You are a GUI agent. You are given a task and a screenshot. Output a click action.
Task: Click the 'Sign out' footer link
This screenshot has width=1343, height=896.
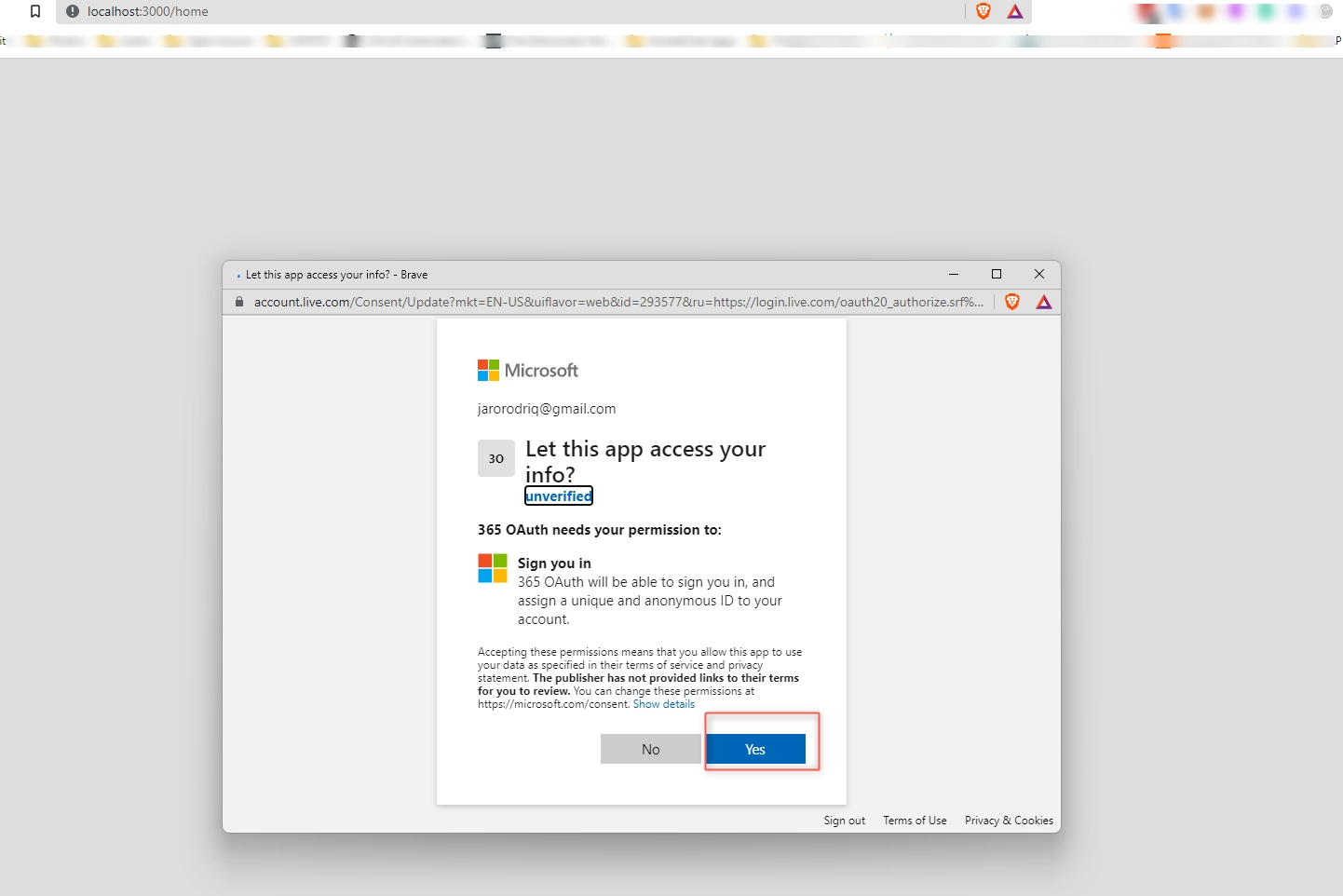point(844,821)
